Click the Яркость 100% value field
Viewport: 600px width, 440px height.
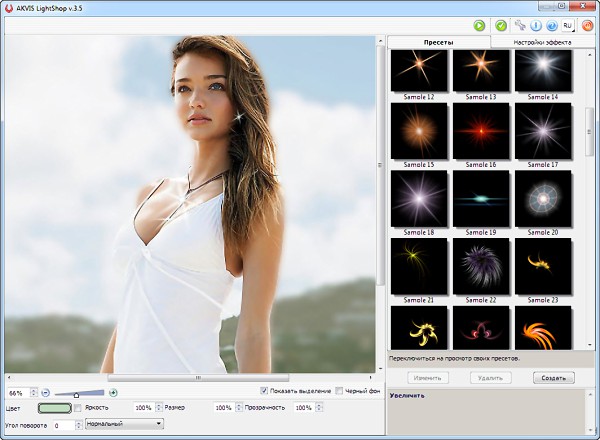(x=144, y=408)
